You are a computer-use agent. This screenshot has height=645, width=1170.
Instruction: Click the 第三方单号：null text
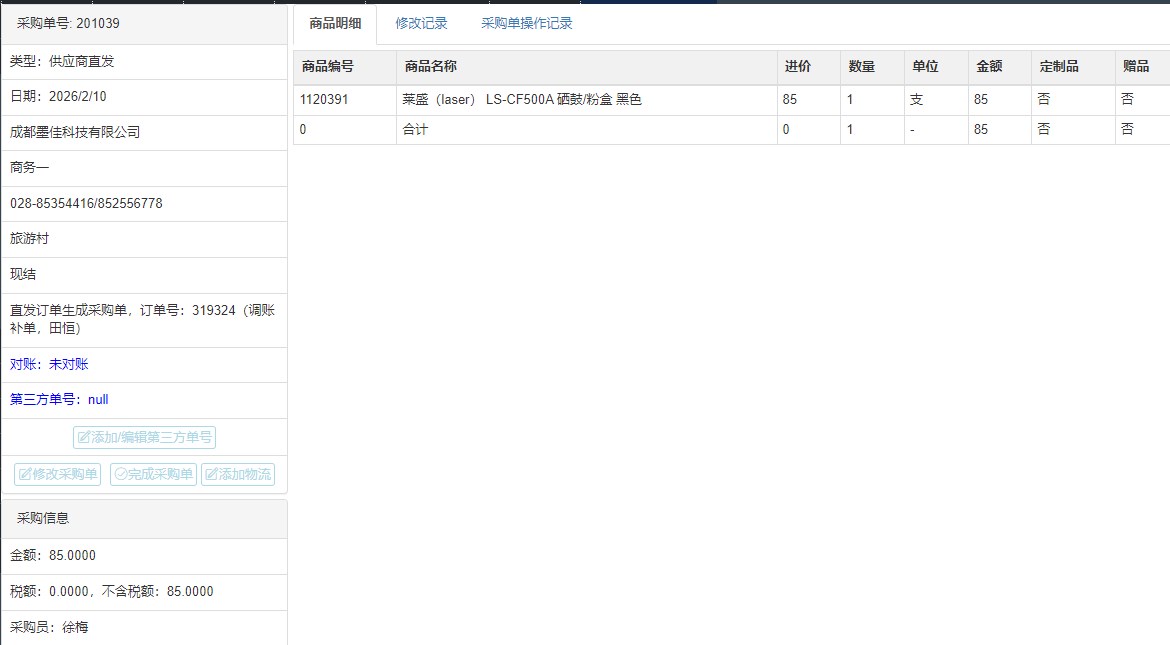pos(59,399)
